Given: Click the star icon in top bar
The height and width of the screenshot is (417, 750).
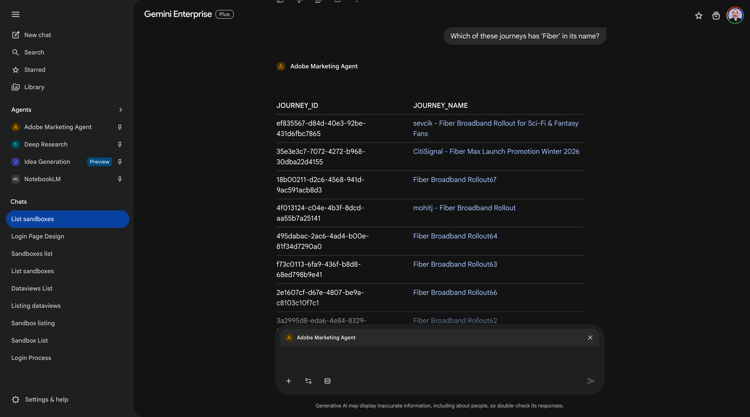Looking at the screenshot, I should pyautogui.click(x=698, y=16).
